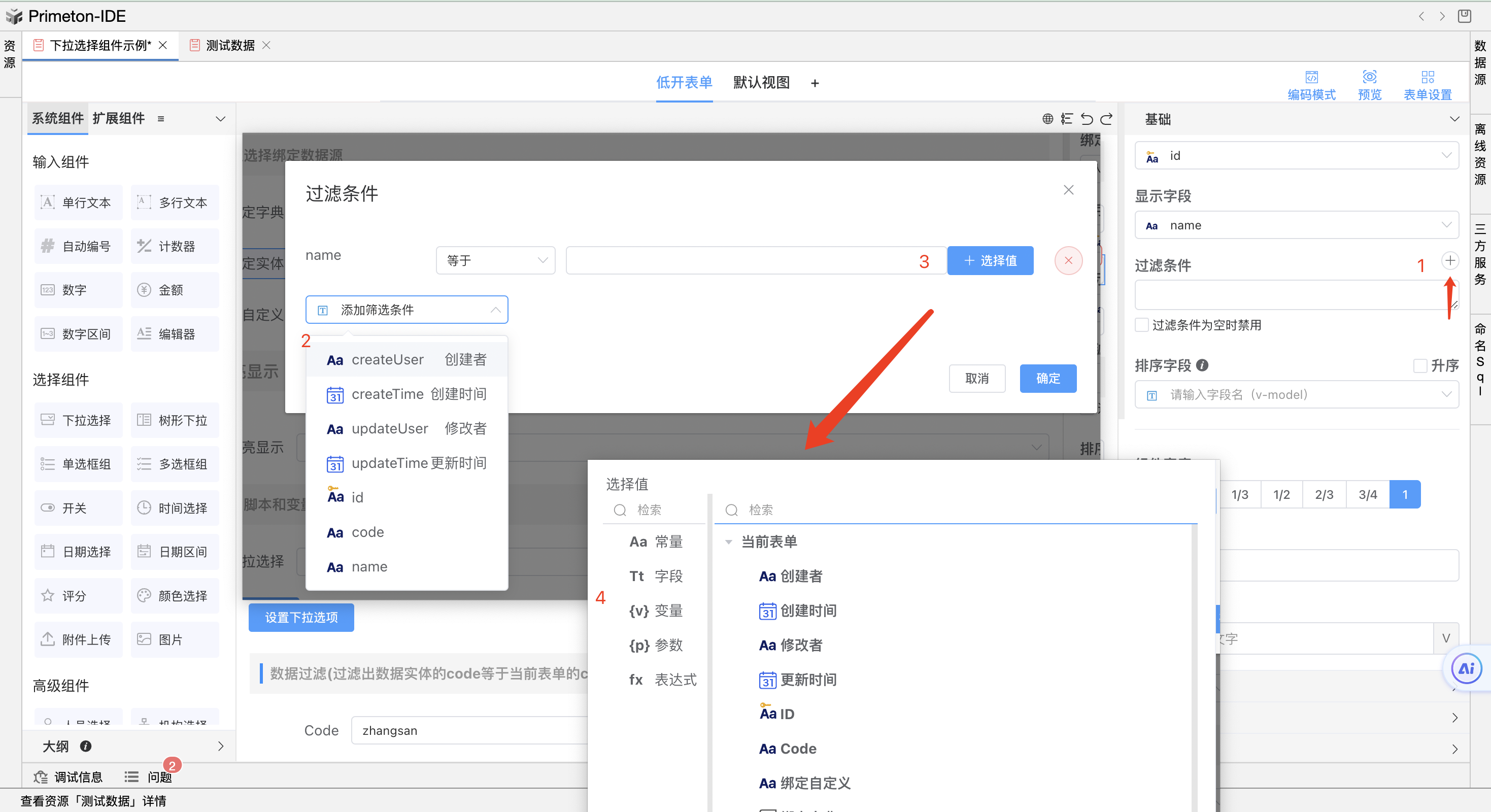This screenshot has height=812, width=1491.
Task: Select the 3/4 width option
Action: tap(1367, 494)
